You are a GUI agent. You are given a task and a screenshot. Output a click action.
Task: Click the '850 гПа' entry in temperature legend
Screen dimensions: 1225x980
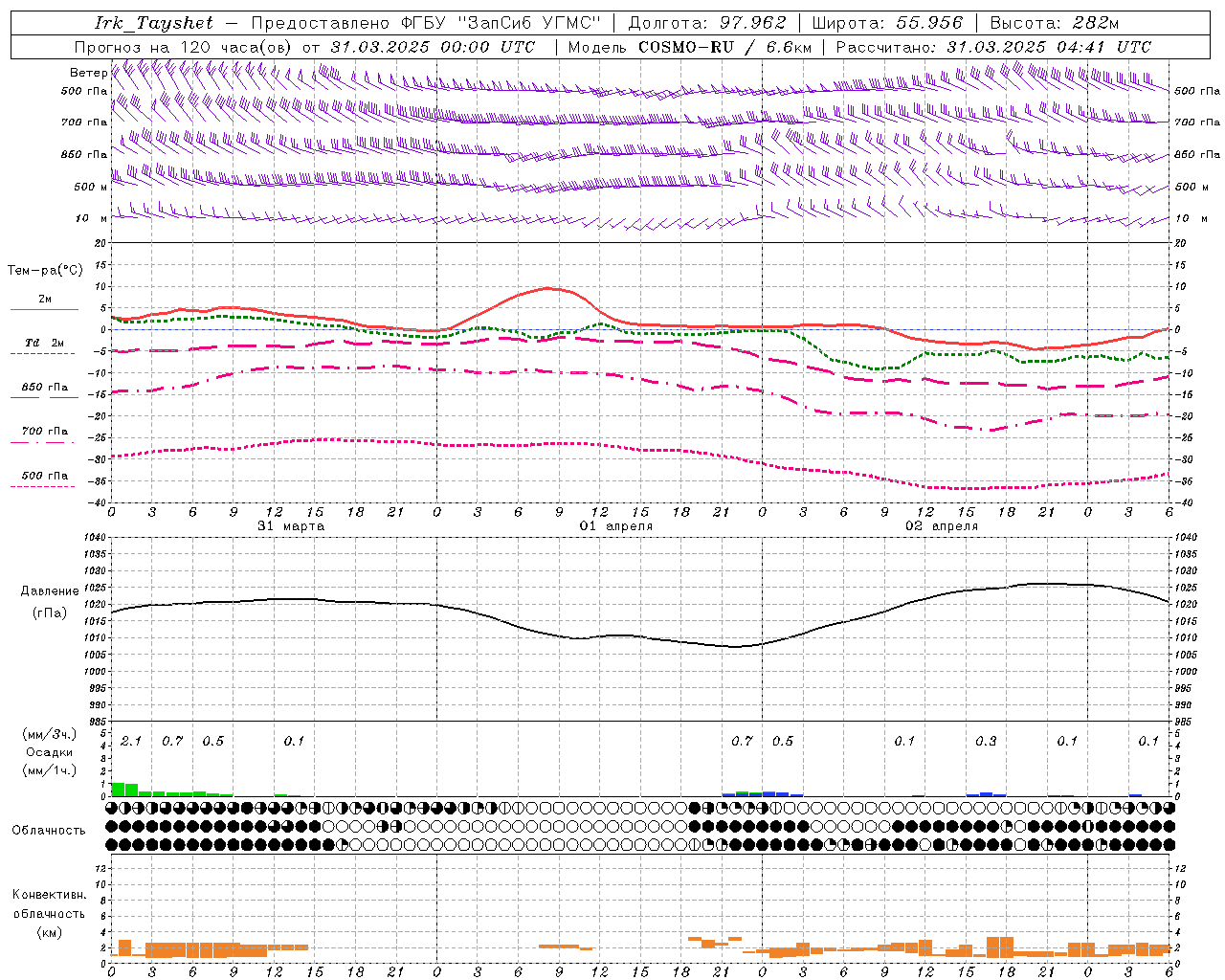click(x=45, y=388)
